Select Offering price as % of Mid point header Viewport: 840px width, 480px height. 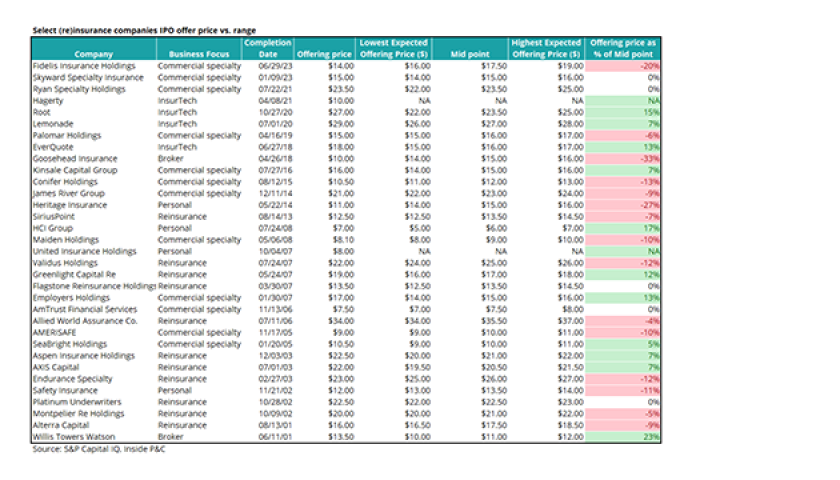click(624, 49)
